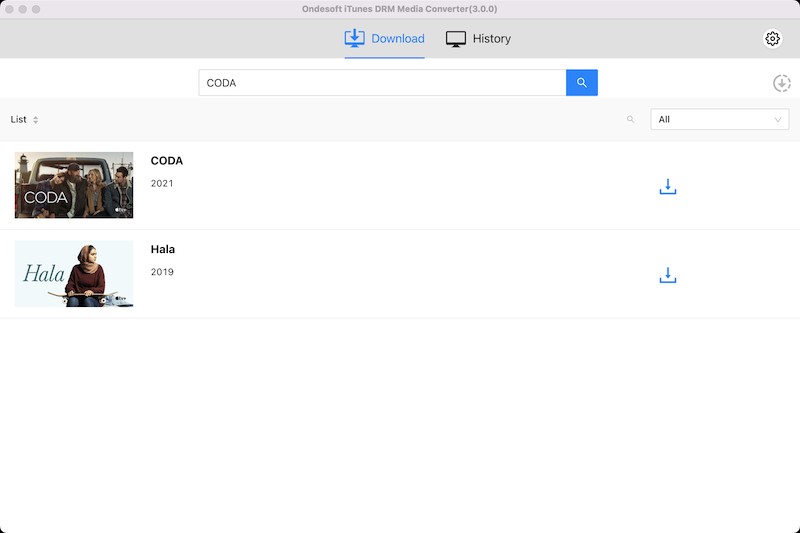The width and height of the screenshot is (800, 533).
Task: Open the download queue circled arrow icon
Action: tap(781, 84)
